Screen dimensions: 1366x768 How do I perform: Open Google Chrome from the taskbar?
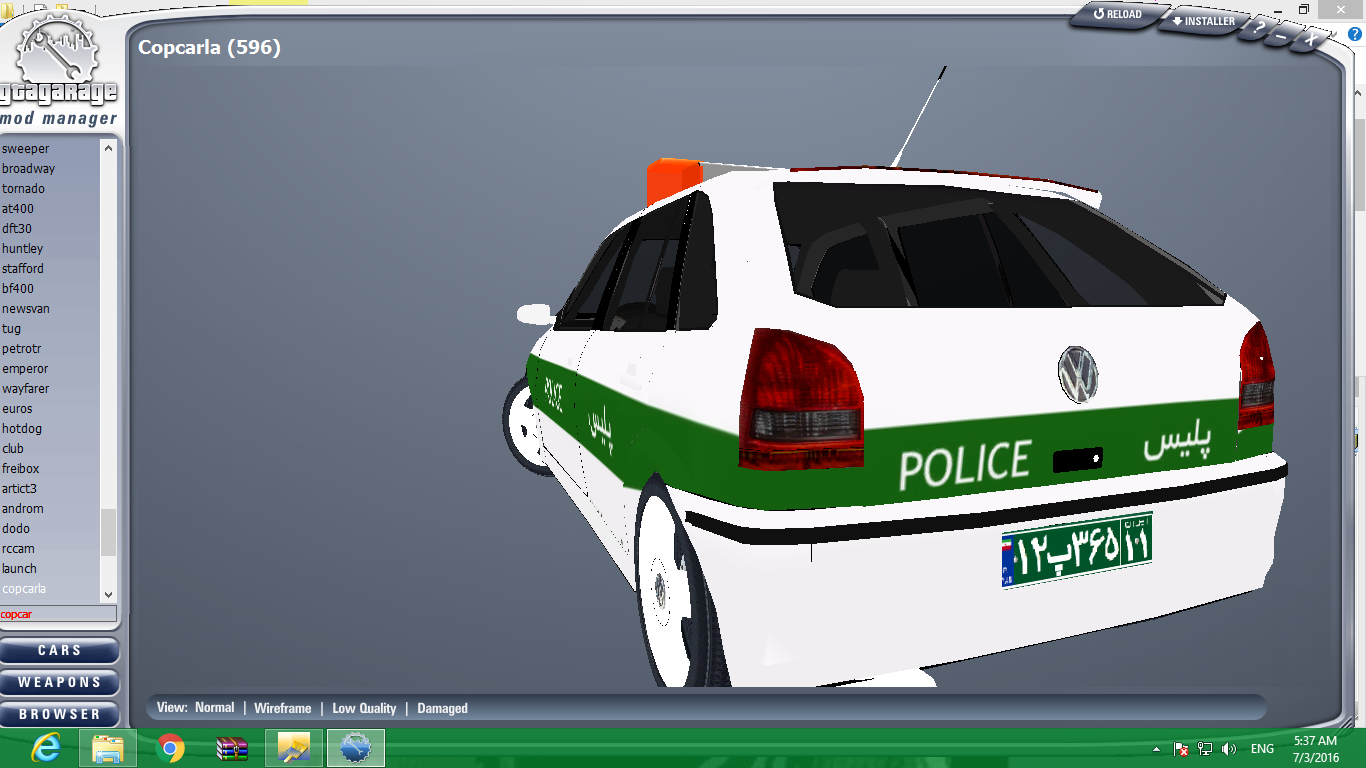point(170,748)
